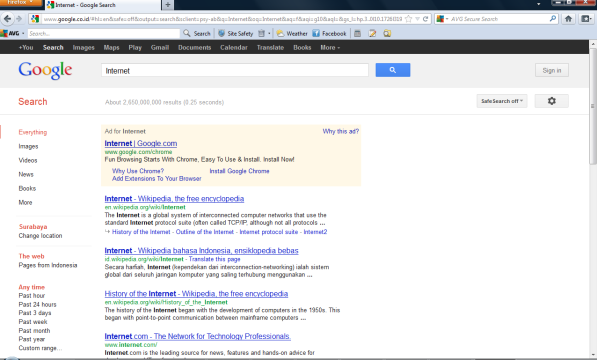
Task: Select the Videos filter in left sidebar
Action: pos(28,160)
